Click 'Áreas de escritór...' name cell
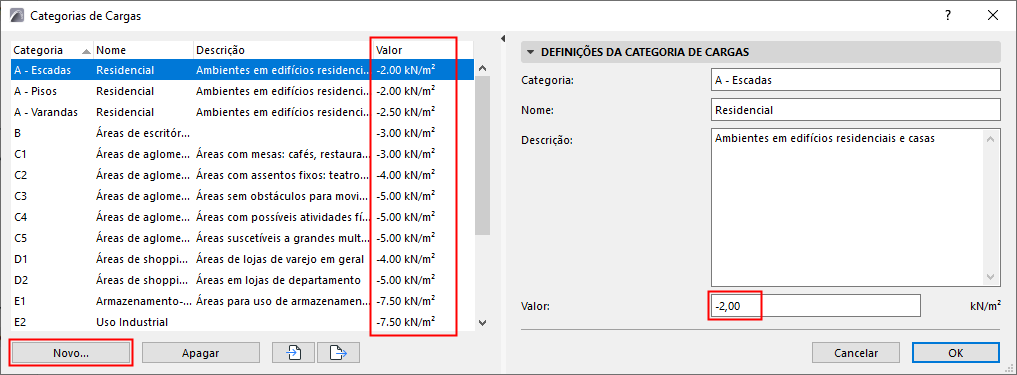The image size is (1017, 375). pos(143,133)
